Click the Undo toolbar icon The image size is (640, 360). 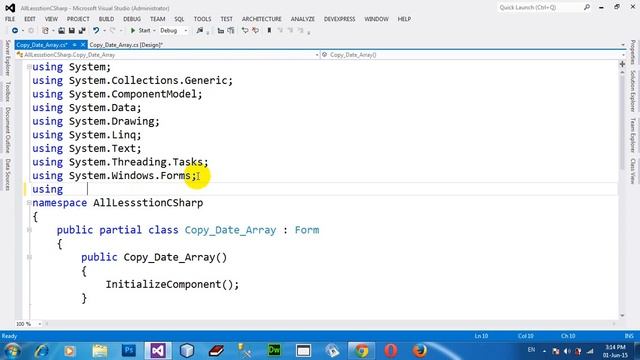(96, 31)
